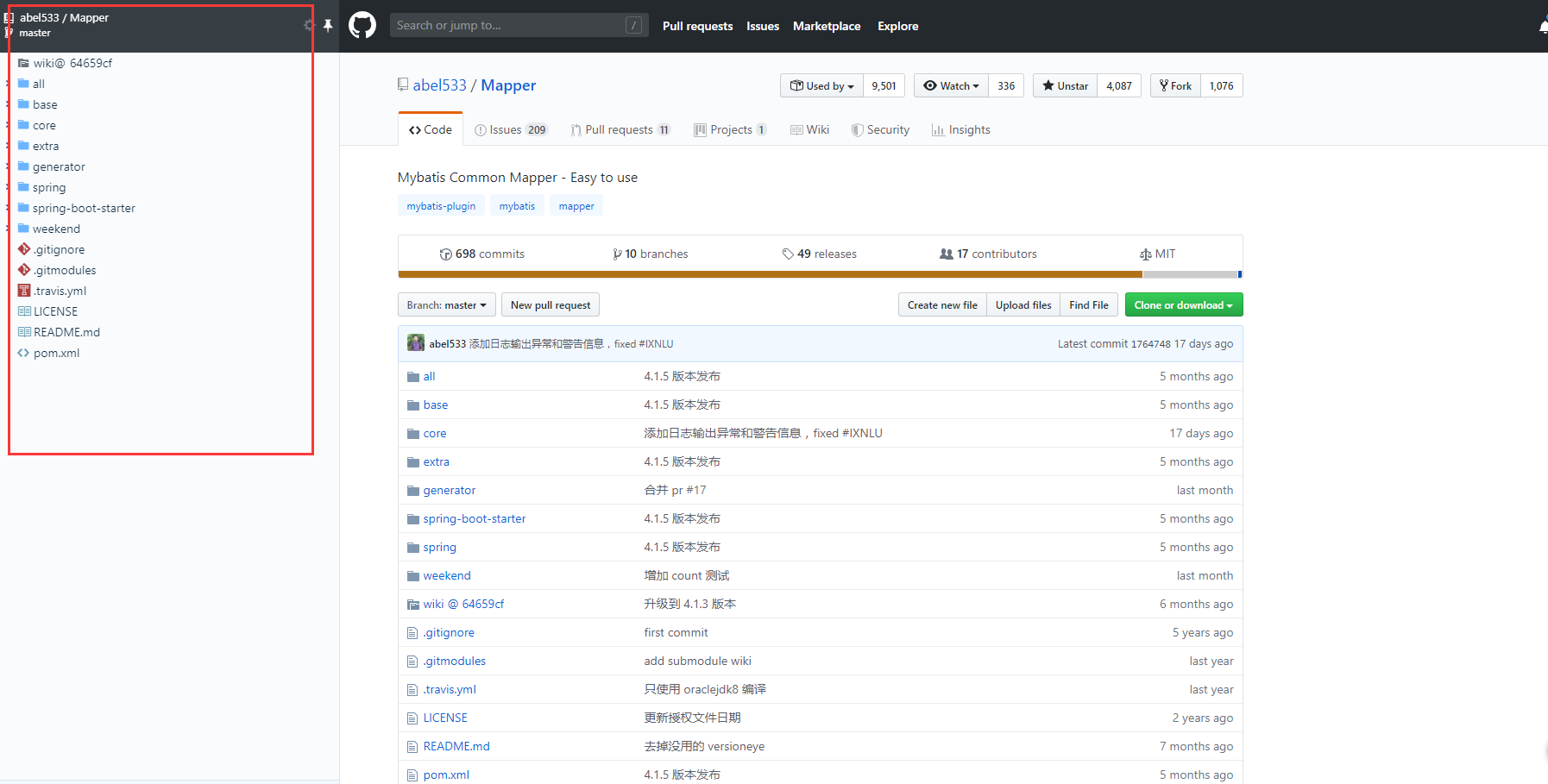Click the book icon for LICENSE in sidebar
The image size is (1548, 784).
pyautogui.click(x=24, y=311)
